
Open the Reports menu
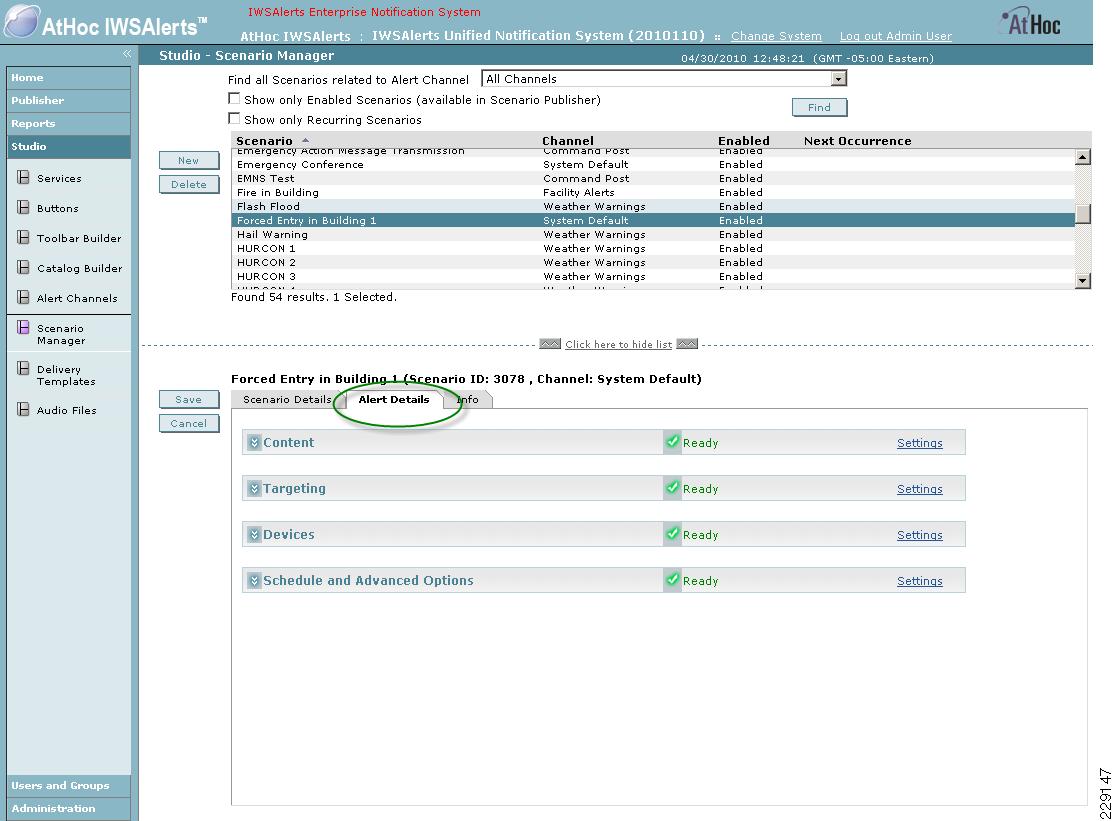tap(69, 123)
